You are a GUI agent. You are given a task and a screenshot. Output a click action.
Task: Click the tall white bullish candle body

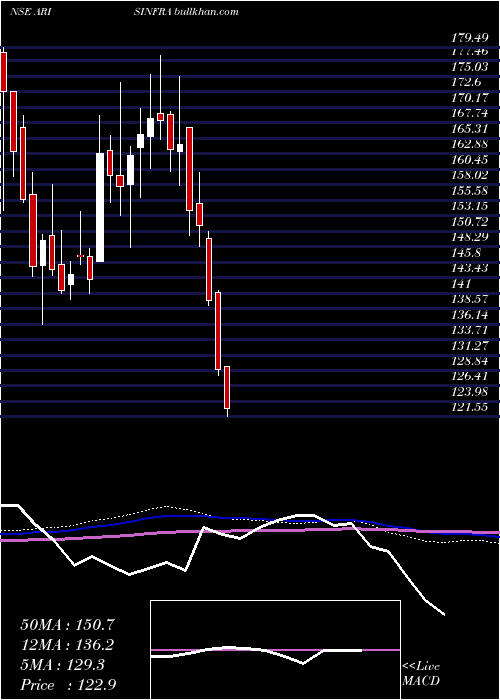100,207
